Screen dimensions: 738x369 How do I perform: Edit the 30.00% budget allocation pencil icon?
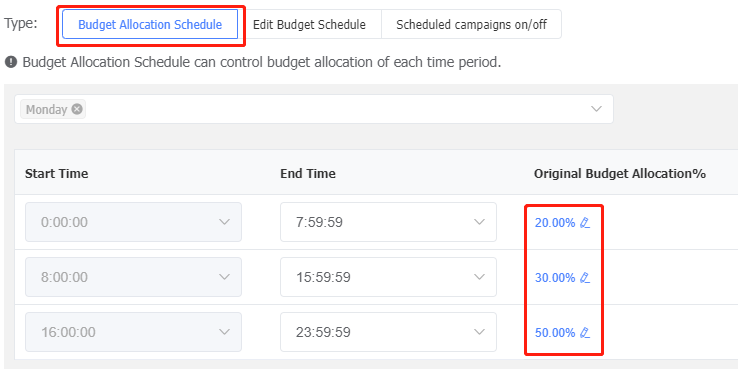pos(585,278)
